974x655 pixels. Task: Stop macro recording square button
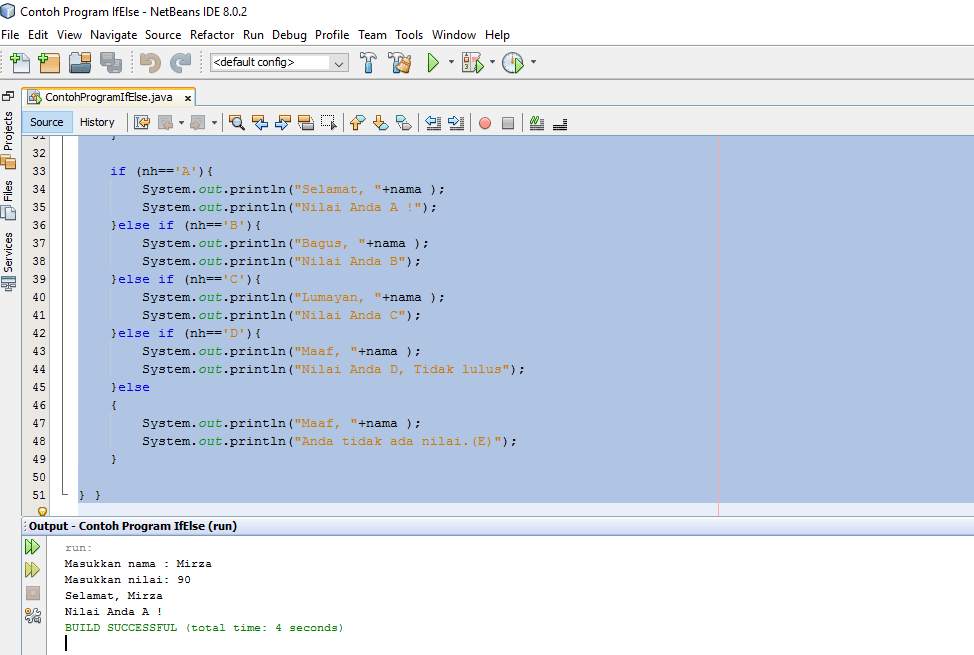point(507,123)
